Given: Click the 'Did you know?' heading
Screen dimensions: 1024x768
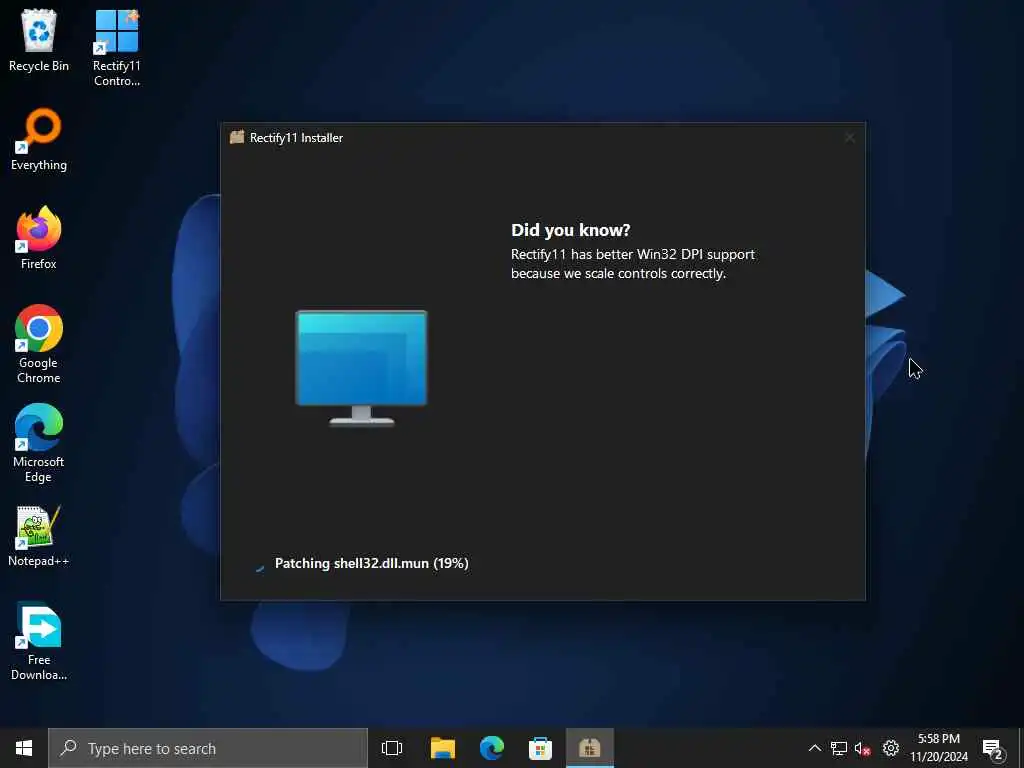Looking at the screenshot, I should (x=570, y=230).
